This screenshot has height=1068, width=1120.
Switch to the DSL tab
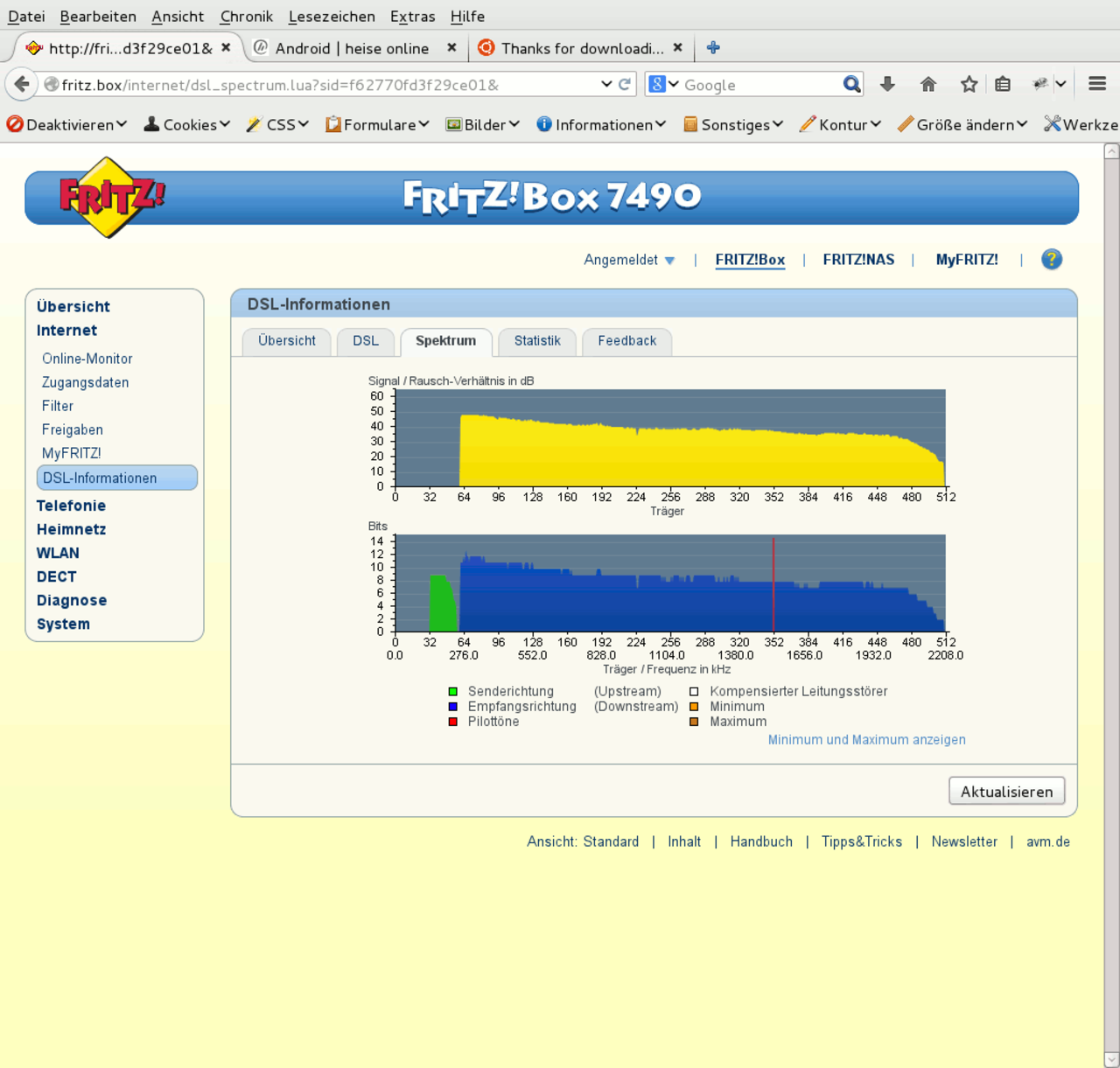366,341
